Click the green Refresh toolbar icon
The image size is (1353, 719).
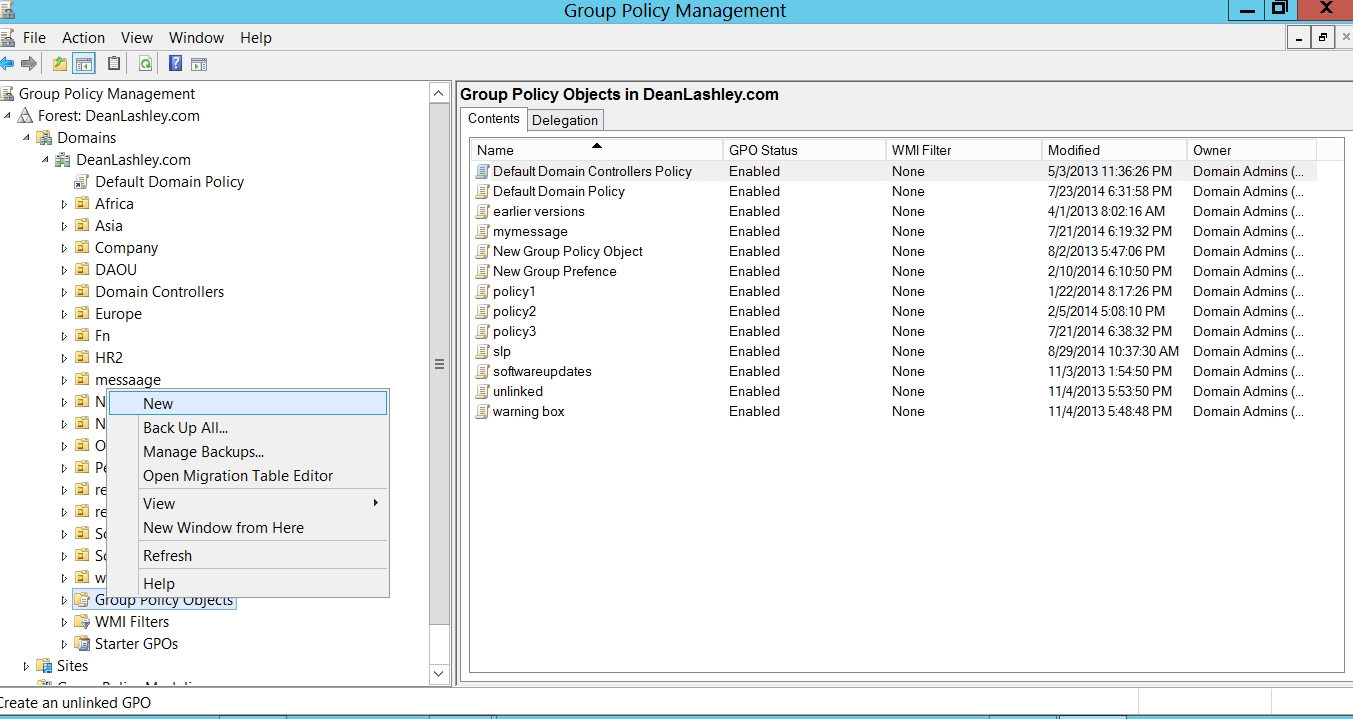(x=145, y=64)
